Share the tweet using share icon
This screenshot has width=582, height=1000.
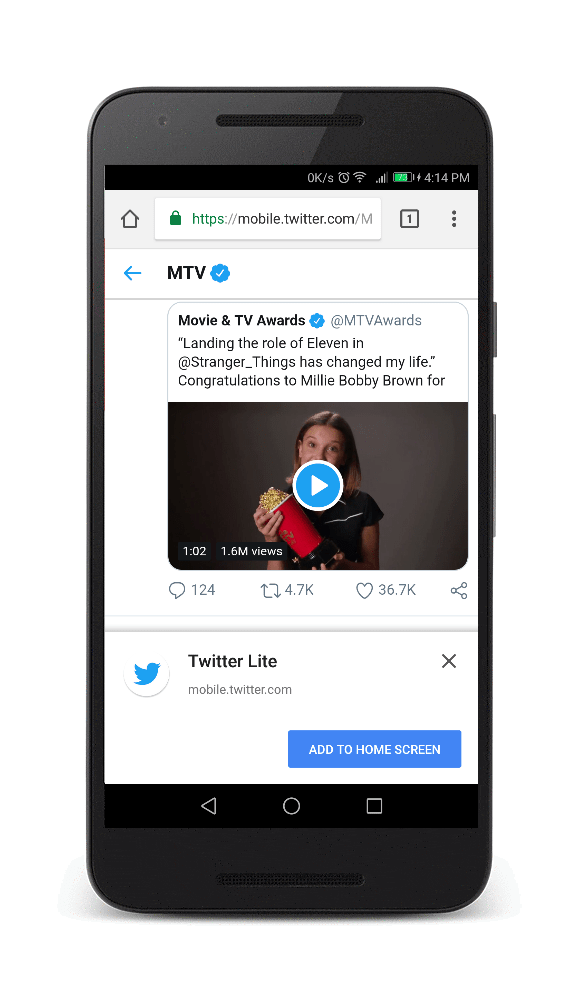pyautogui.click(x=459, y=591)
